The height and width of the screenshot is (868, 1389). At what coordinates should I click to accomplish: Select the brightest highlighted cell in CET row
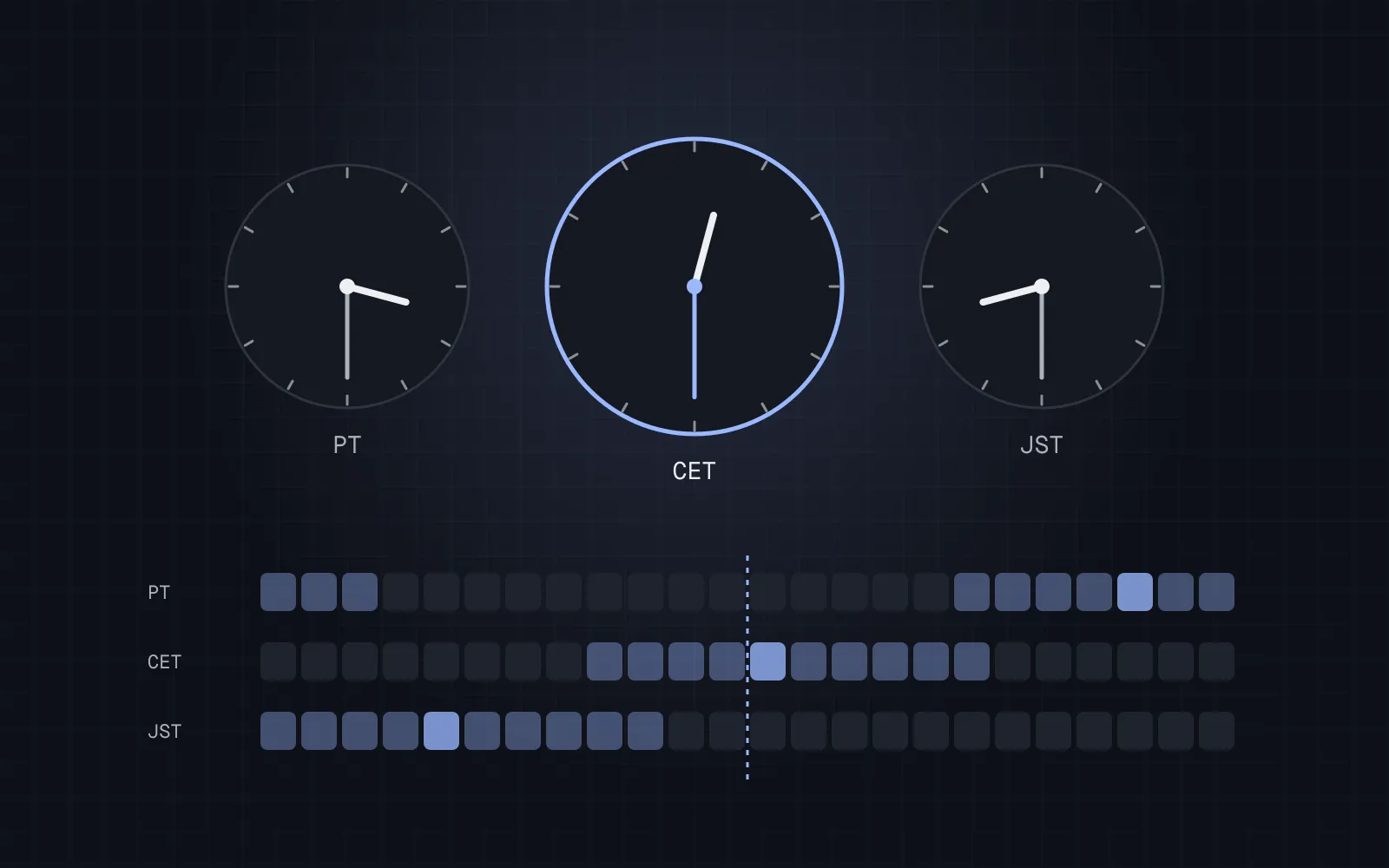coord(767,661)
